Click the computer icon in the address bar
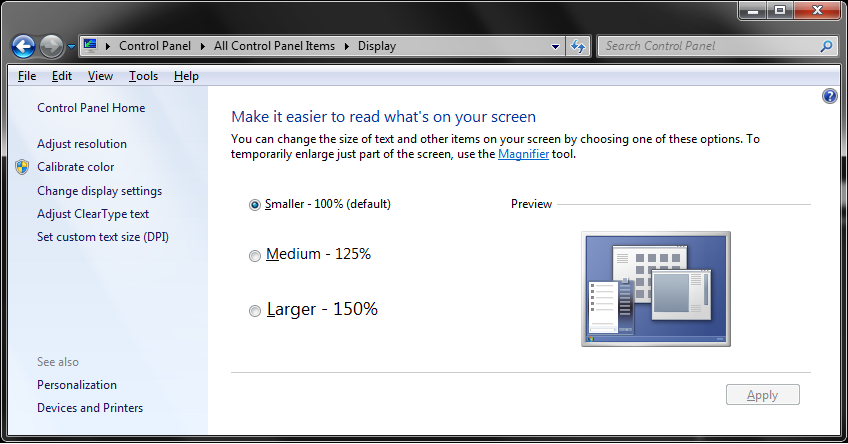Image resolution: width=848 pixels, height=444 pixels. (x=90, y=45)
